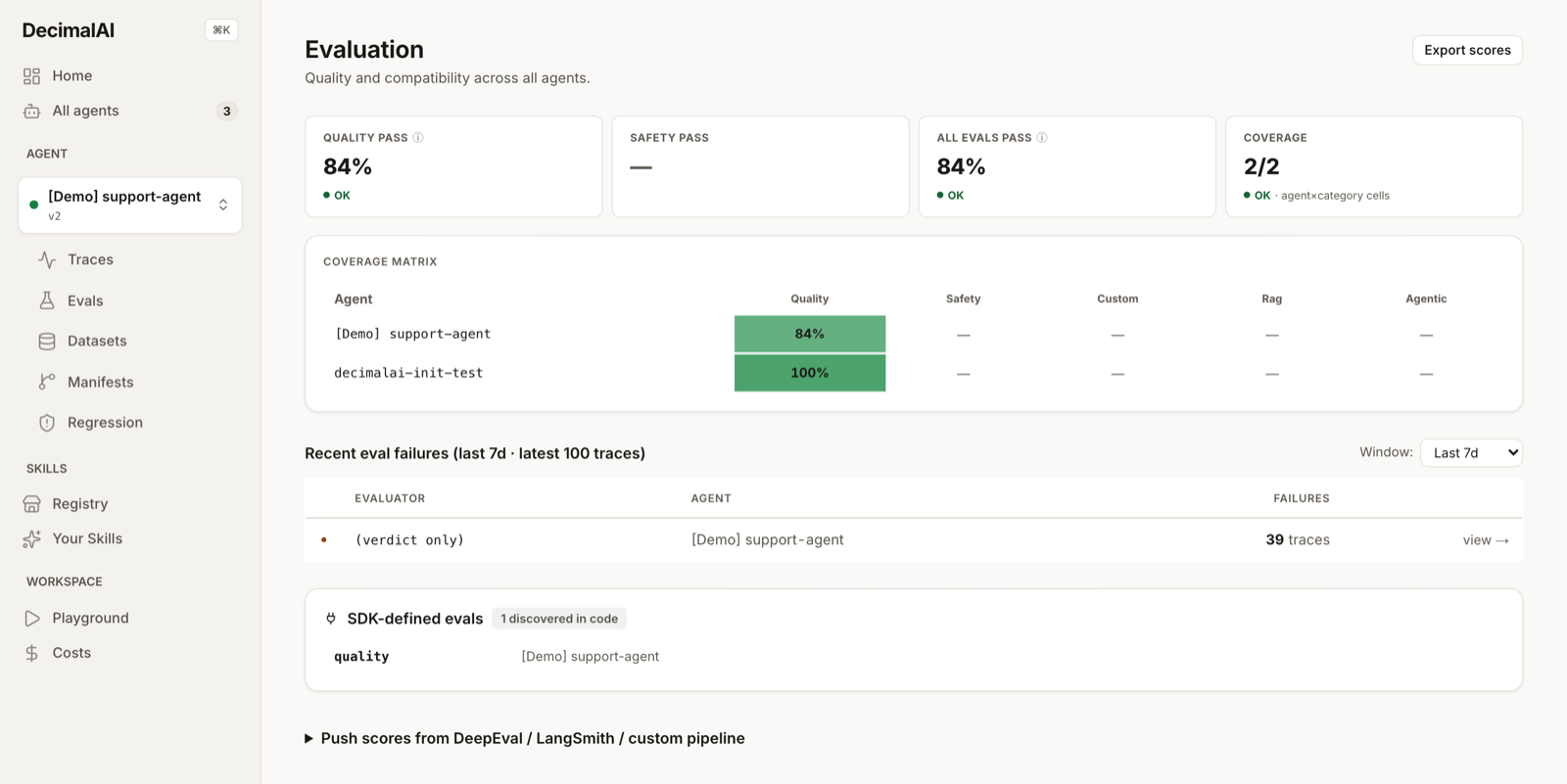Click the Your Skills sparkle icon
Screen dimensions: 1567x784
[31, 539]
